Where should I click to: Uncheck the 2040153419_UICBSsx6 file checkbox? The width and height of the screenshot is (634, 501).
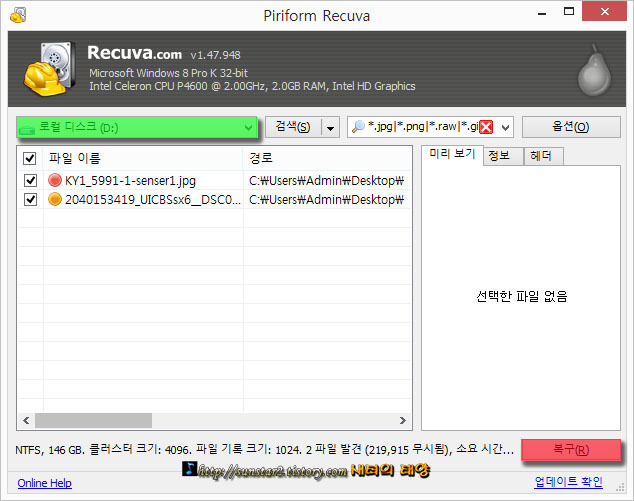point(30,199)
